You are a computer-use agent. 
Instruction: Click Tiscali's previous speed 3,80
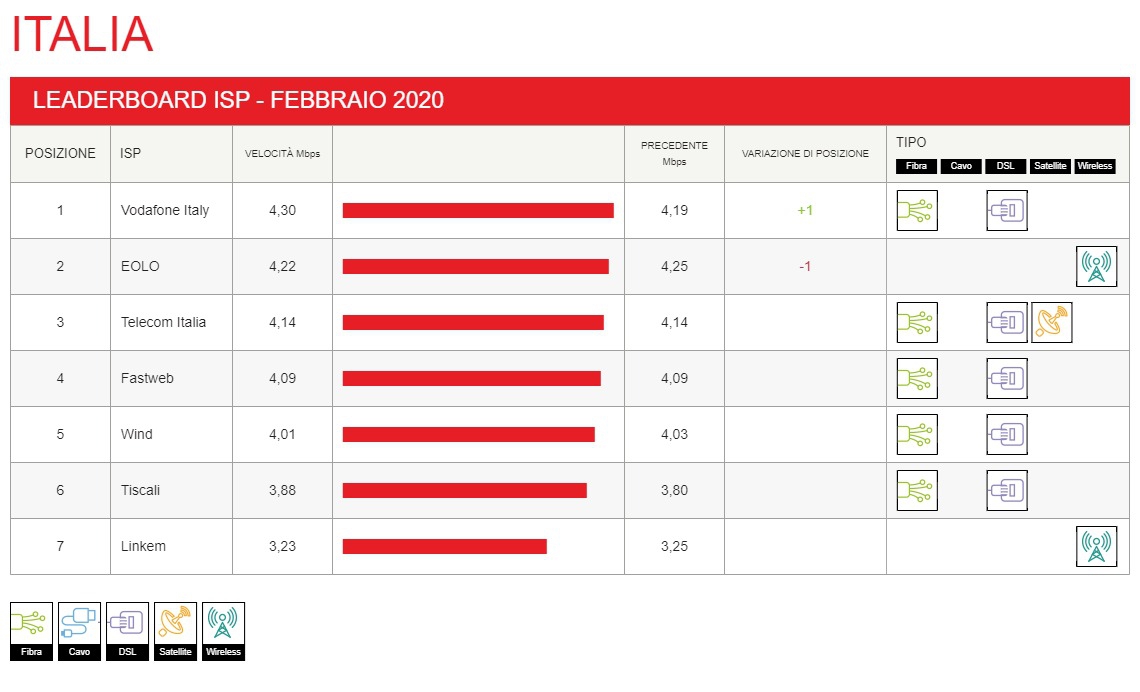pos(674,490)
